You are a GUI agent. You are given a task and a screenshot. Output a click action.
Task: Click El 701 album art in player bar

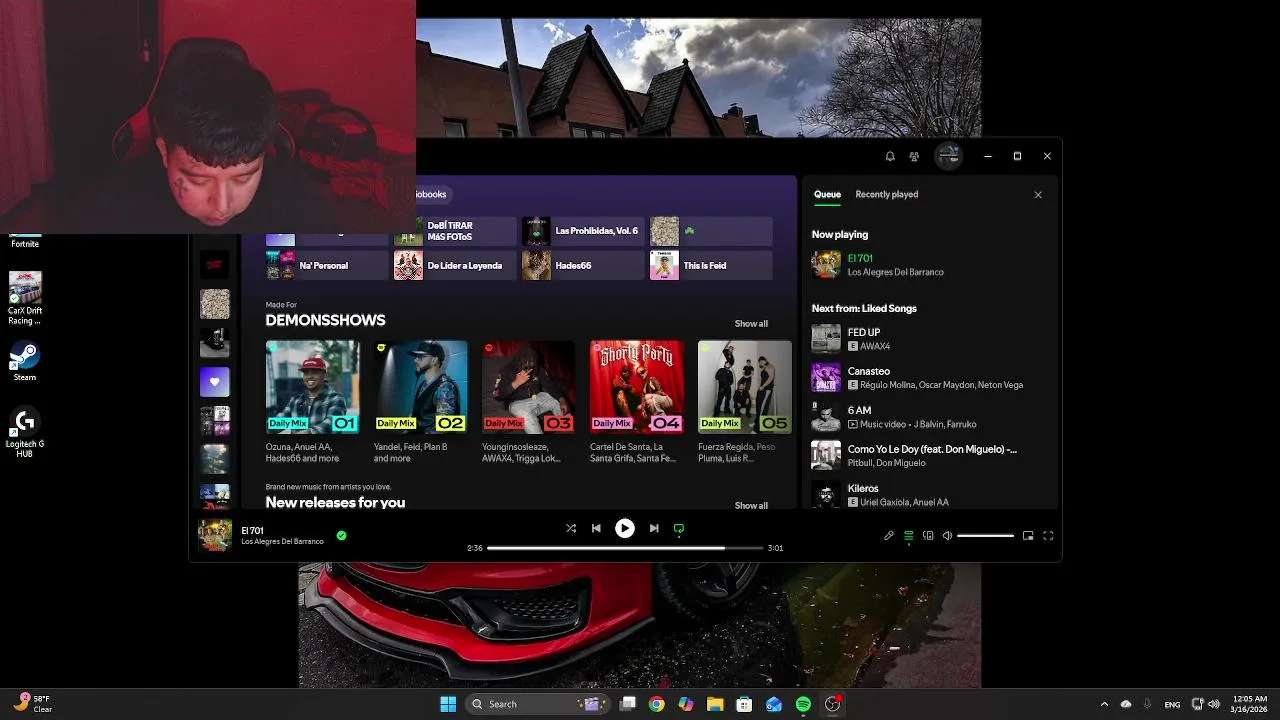(x=215, y=535)
